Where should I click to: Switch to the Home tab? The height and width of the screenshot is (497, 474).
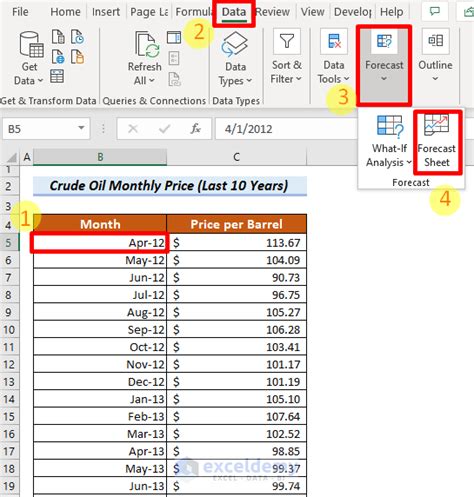pos(65,12)
